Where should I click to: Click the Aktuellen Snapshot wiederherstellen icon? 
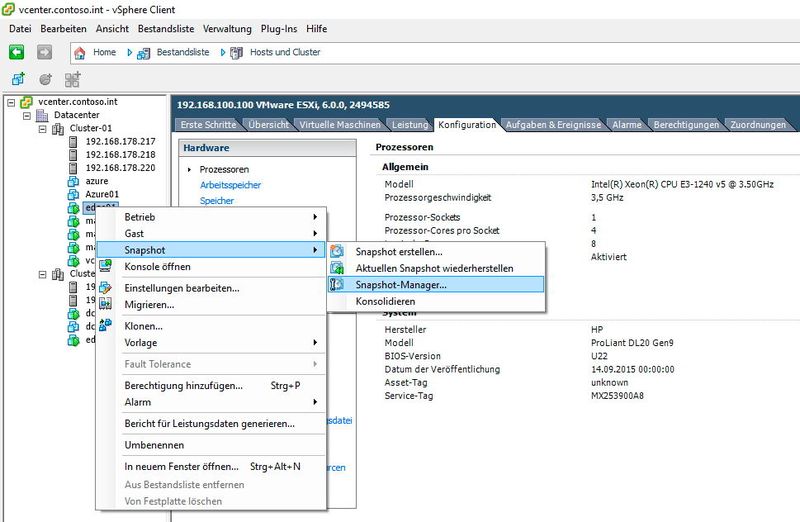click(x=337, y=268)
